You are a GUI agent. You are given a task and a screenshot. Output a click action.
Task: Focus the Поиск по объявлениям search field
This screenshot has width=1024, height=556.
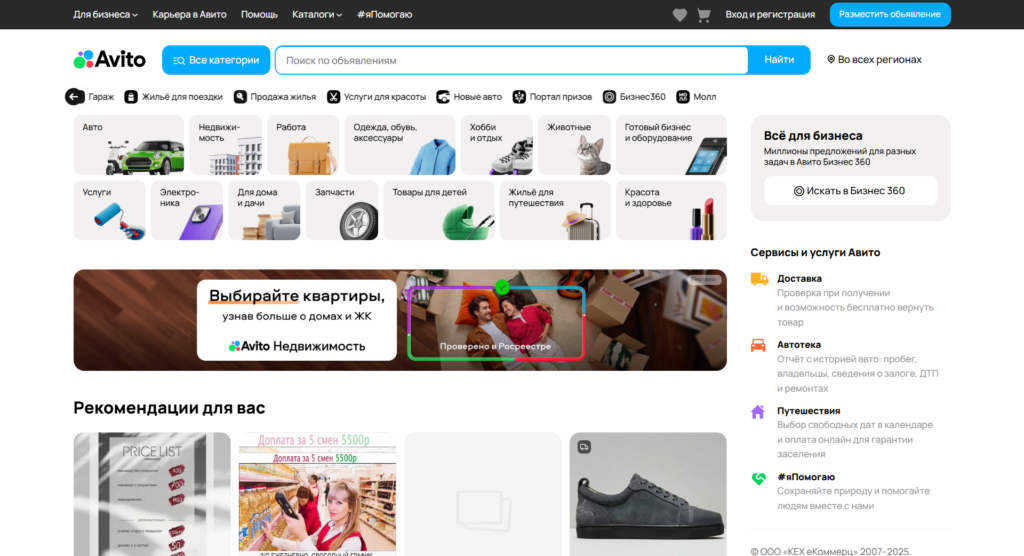[512, 60]
